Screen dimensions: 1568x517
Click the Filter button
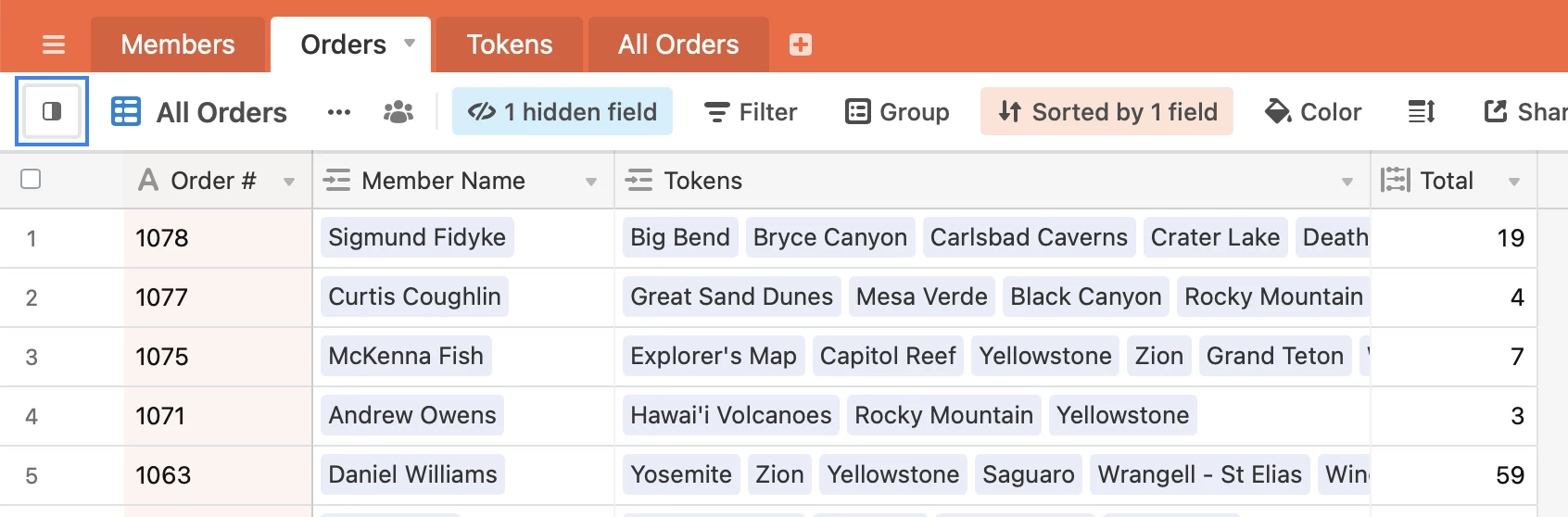pos(751,112)
